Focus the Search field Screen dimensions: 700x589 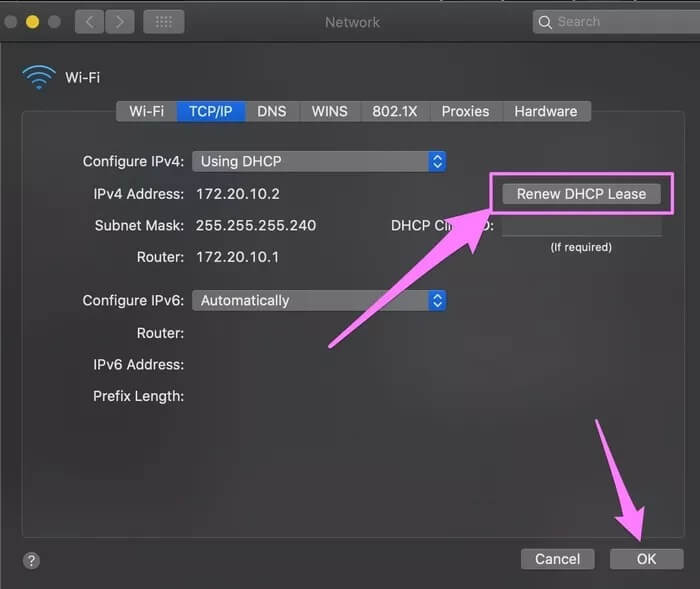click(616, 21)
